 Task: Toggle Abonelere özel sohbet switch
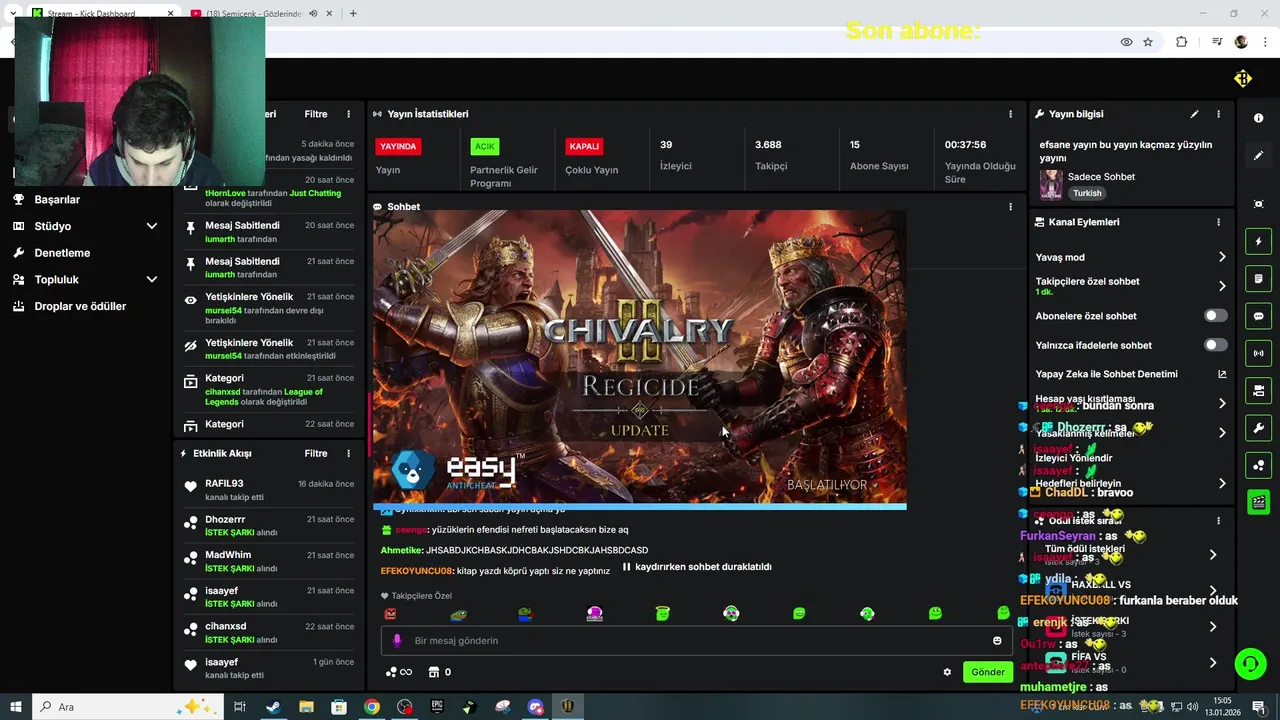click(x=1215, y=316)
